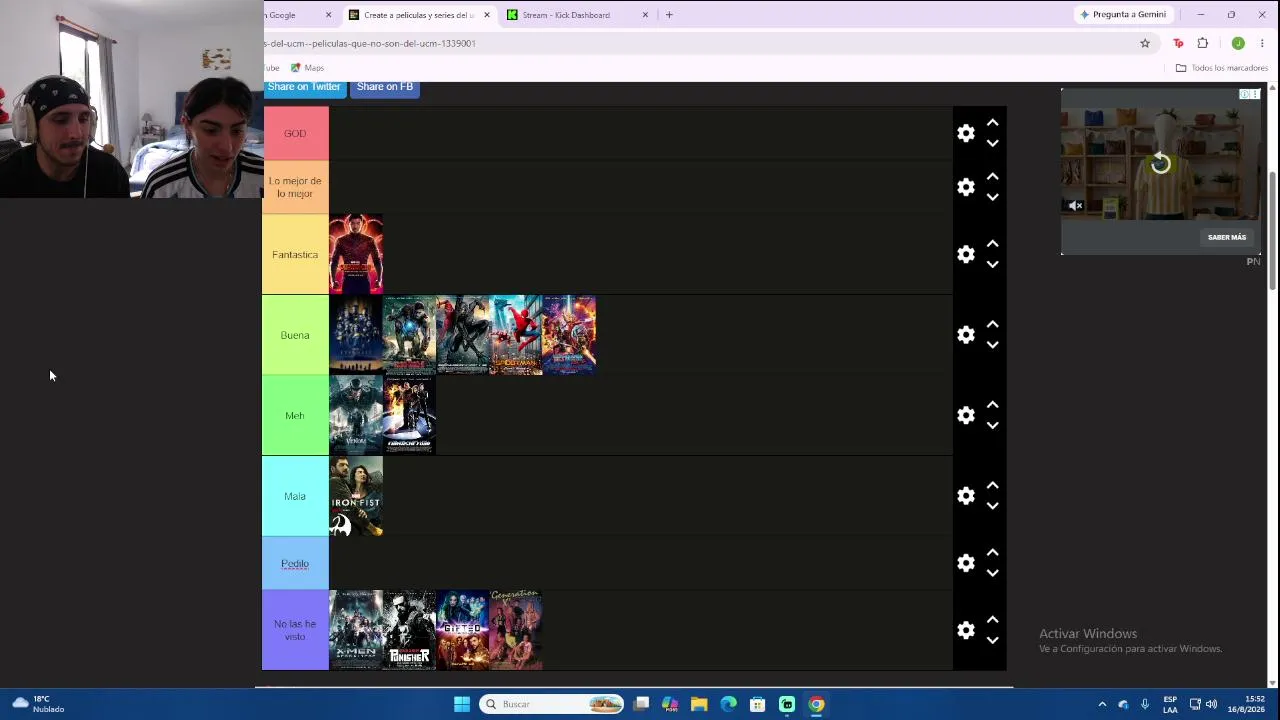The height and width of the screenshot is (720, 1280).
Task: Switch to the Create a peliculas tier list tab
Action: [x=418, y=15]
